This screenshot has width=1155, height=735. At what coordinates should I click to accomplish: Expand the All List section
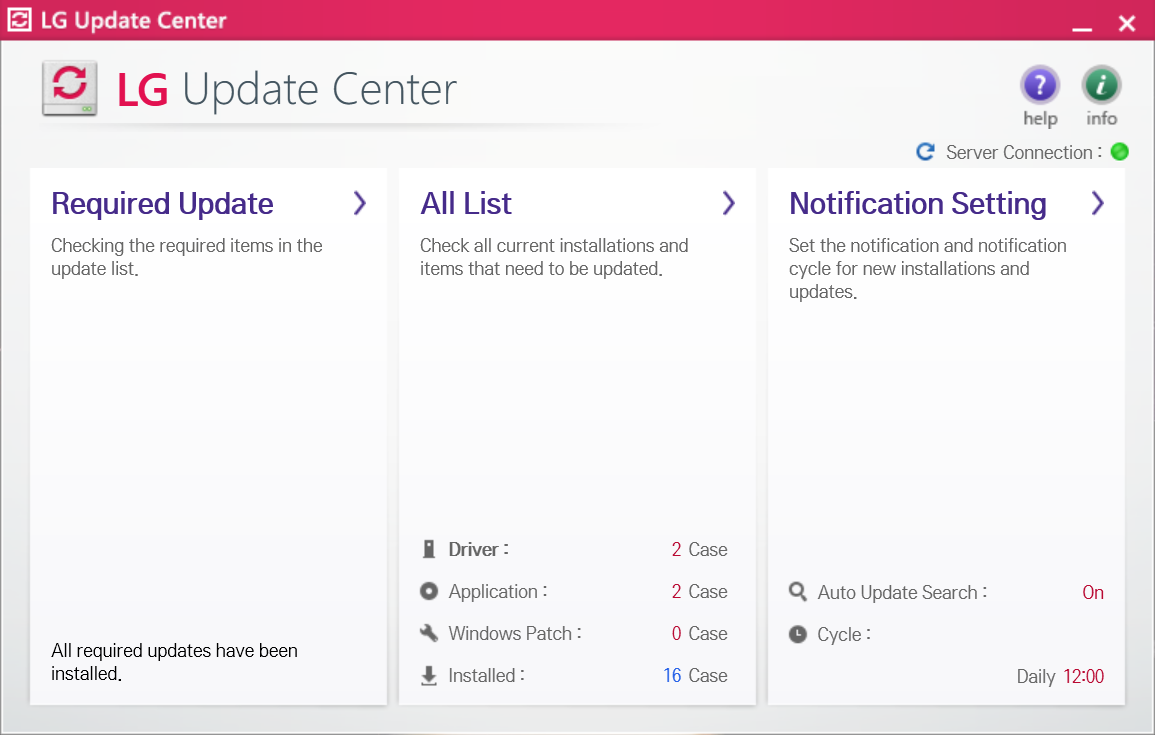tap(729, 203)
